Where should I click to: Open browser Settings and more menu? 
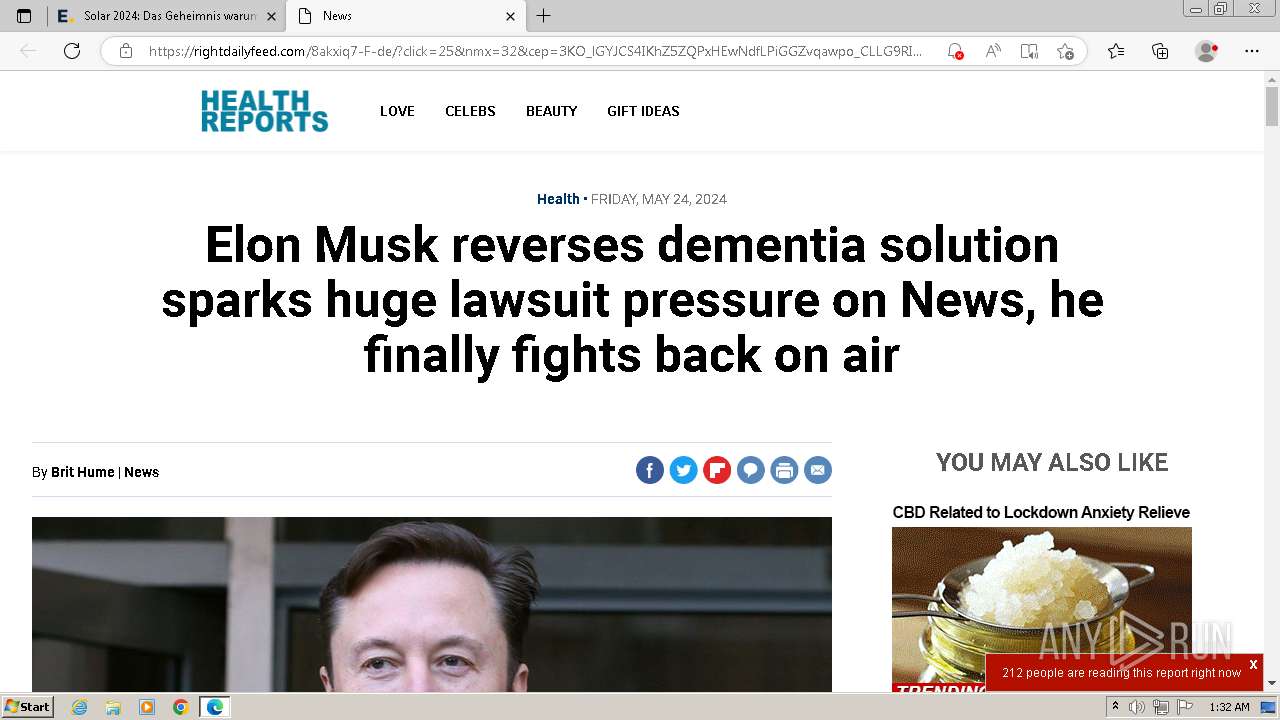click(x=1252, y=51)
